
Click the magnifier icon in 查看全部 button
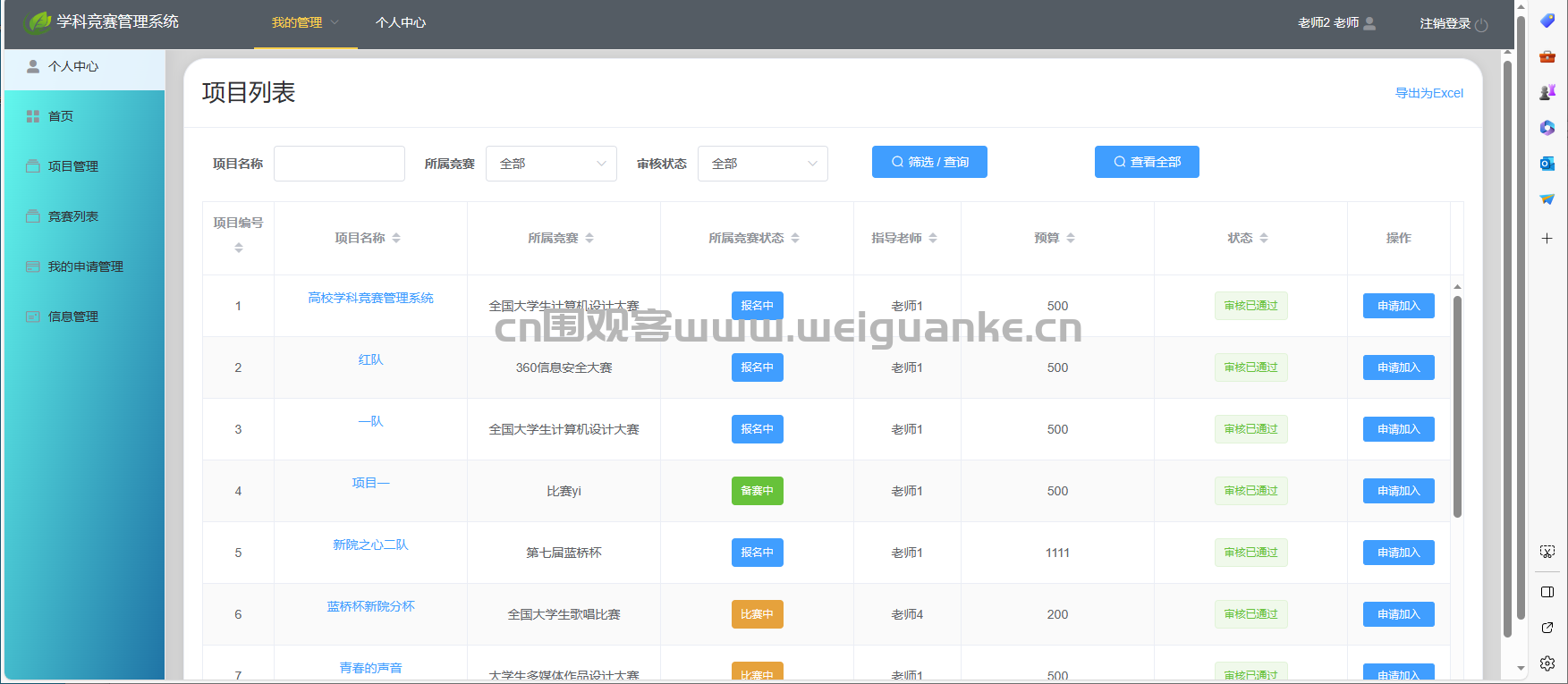1119,162
